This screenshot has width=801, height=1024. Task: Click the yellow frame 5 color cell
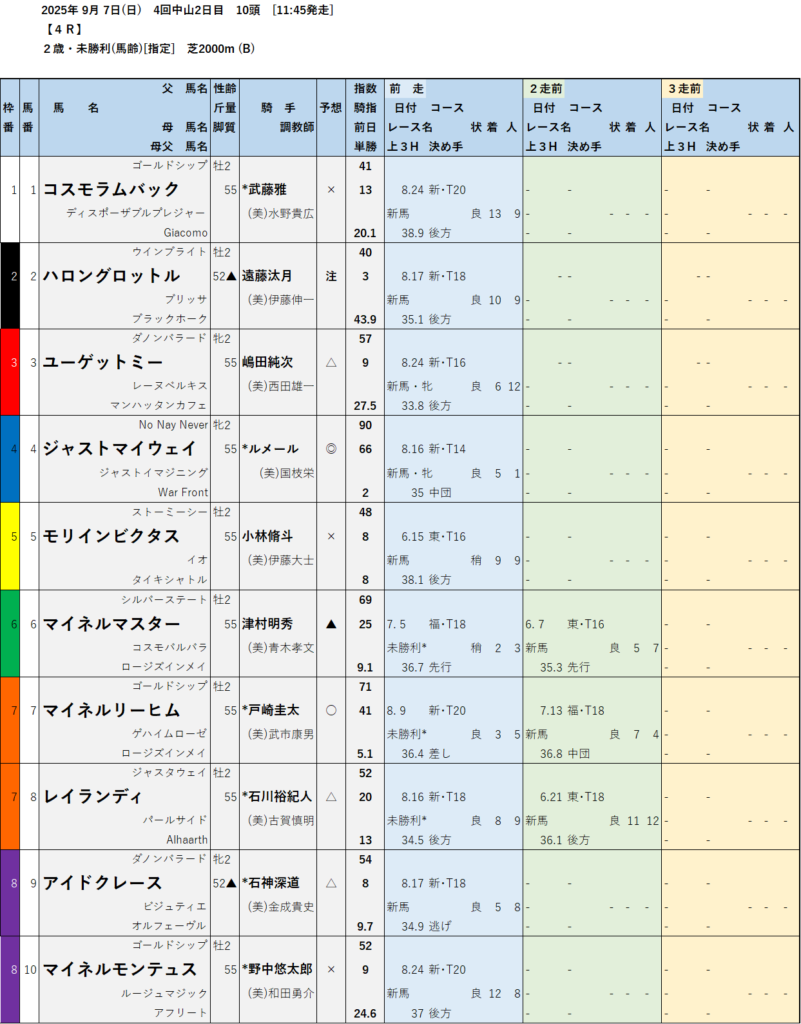(10, 546)
